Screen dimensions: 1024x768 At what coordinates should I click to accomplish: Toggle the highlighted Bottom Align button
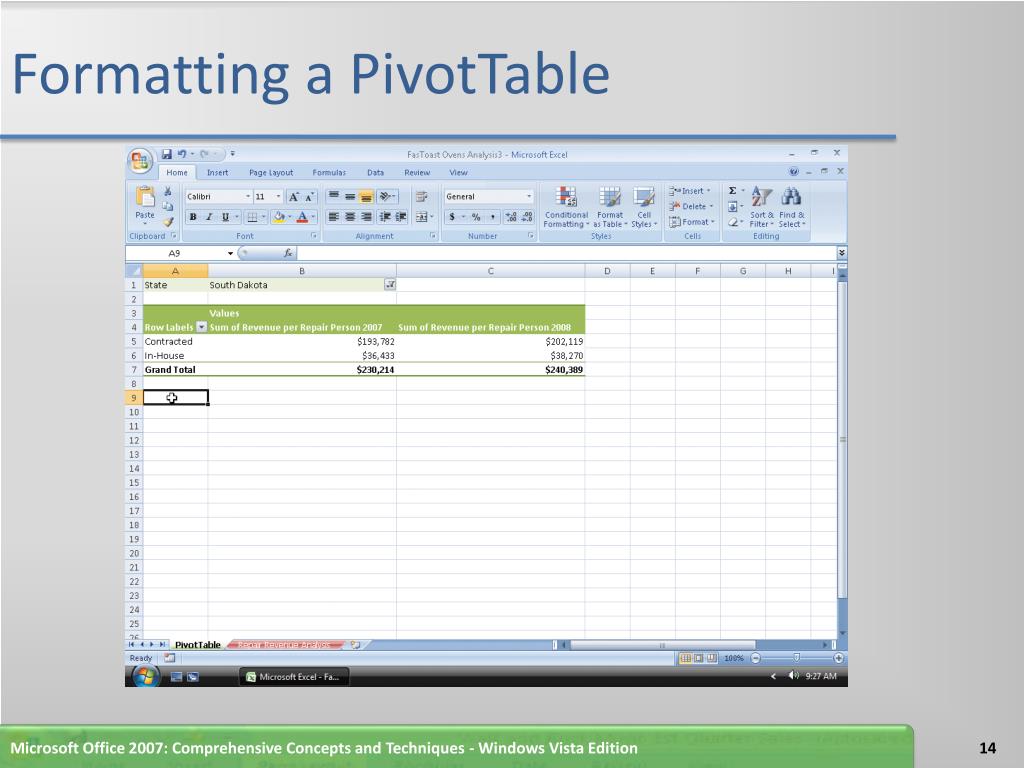pos(366,197)
